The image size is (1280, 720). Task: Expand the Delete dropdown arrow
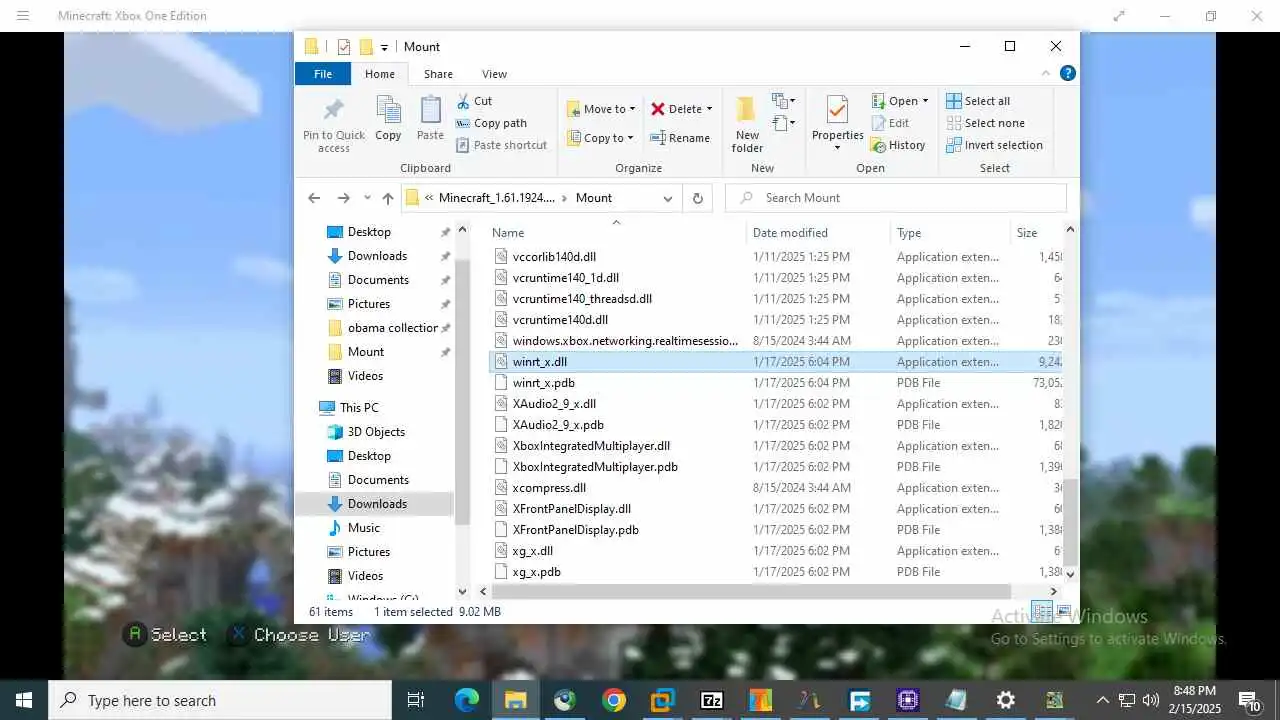click(x=709, y=109)
